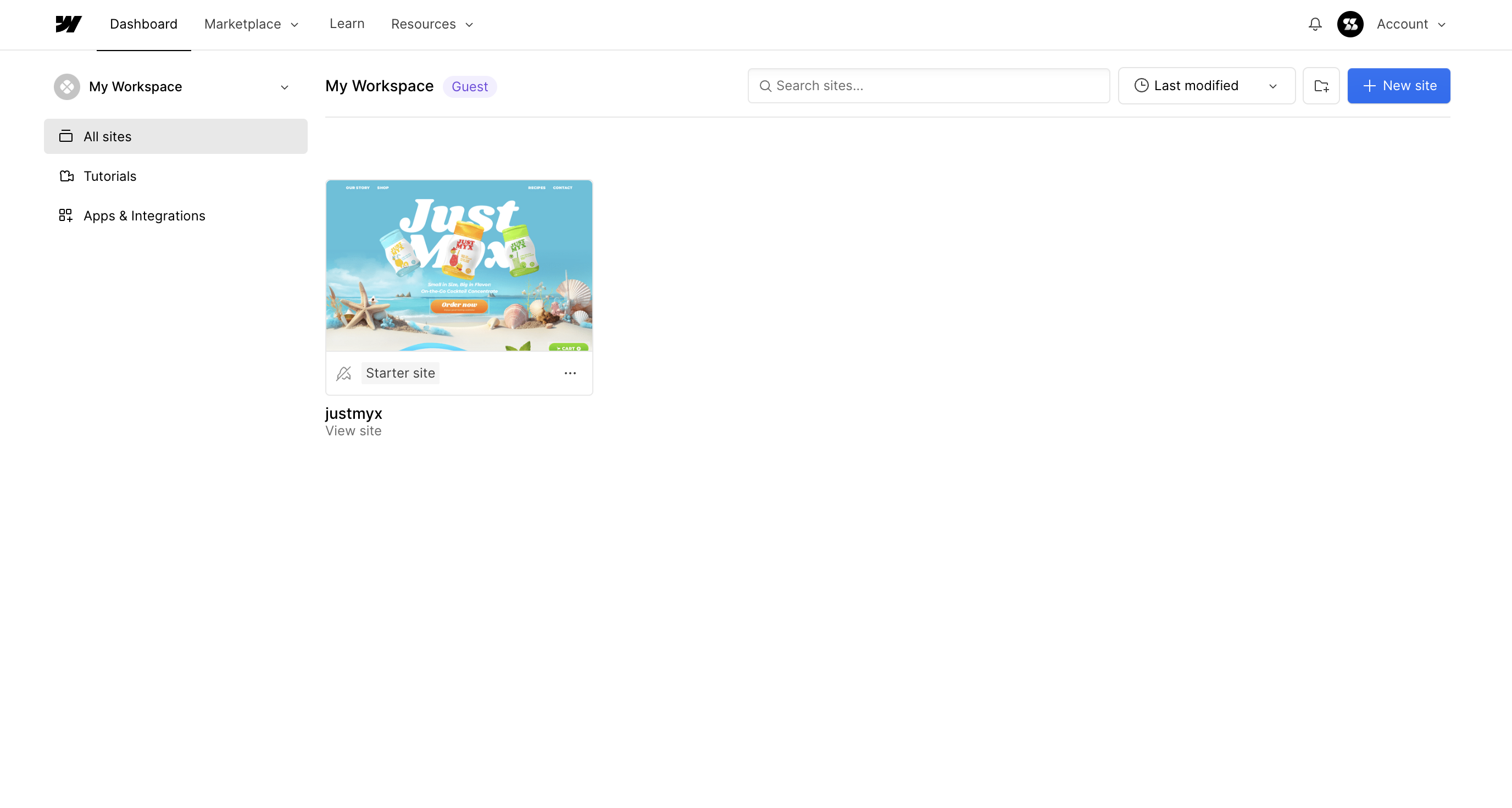
Task: Expand the Resources menu
Action: click(432, 24)
